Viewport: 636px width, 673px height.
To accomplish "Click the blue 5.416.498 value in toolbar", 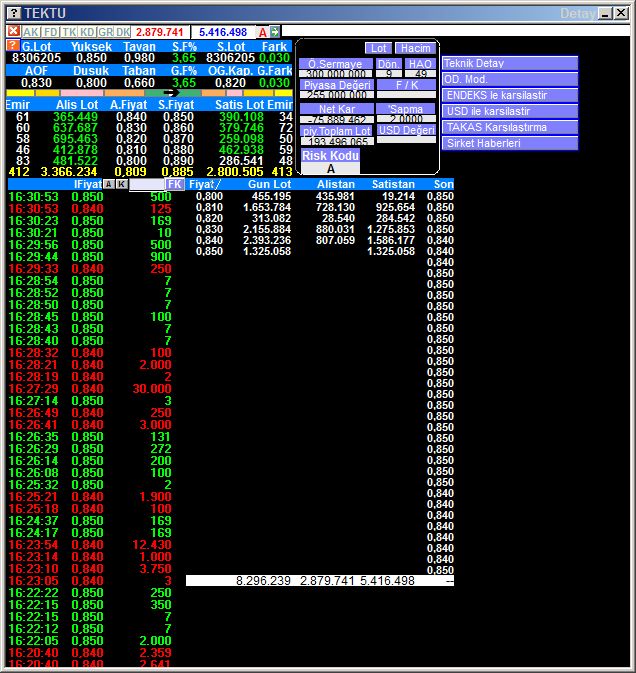I will (x=223, y=32).
